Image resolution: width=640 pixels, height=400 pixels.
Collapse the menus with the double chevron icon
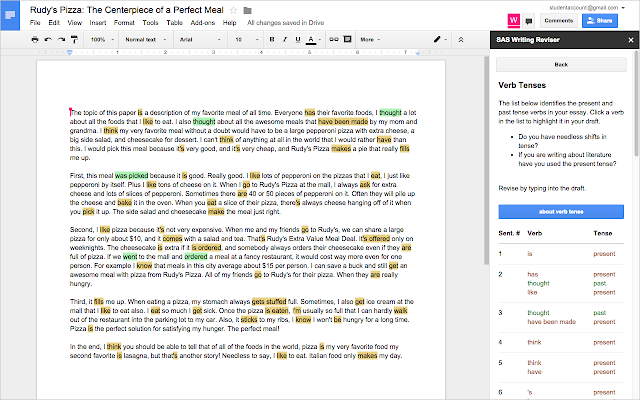point(461,40)
